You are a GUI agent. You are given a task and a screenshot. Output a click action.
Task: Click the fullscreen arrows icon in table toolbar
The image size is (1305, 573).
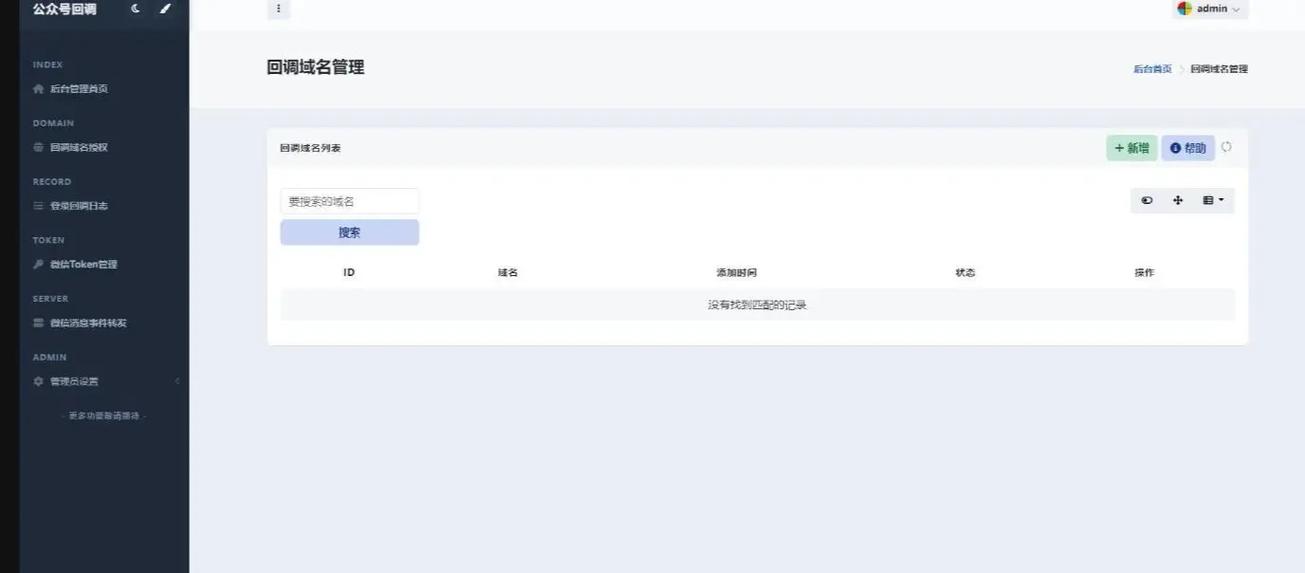pos(1177,201)
